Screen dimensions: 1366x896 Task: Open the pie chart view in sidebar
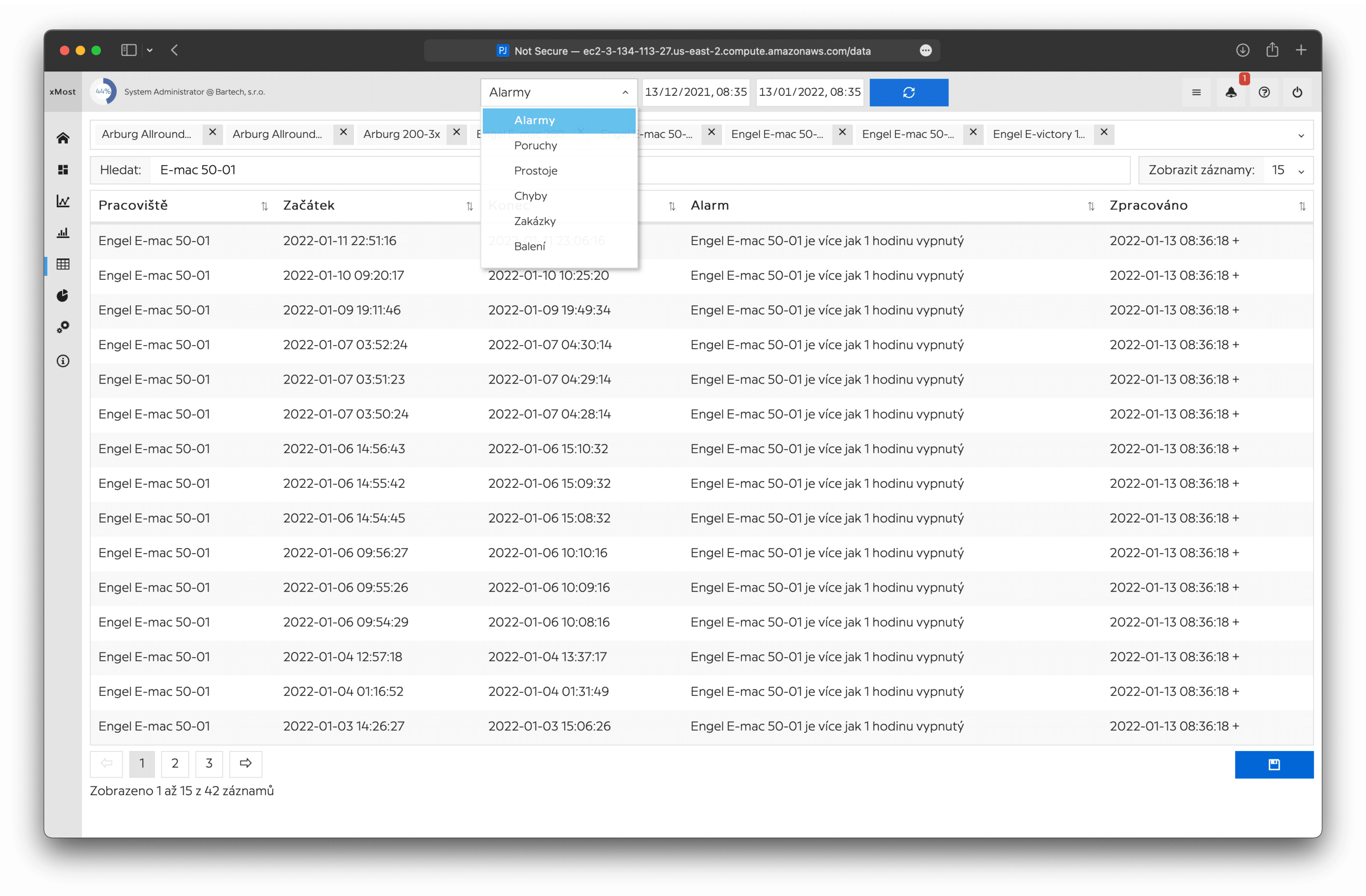(x=63, y=296)
